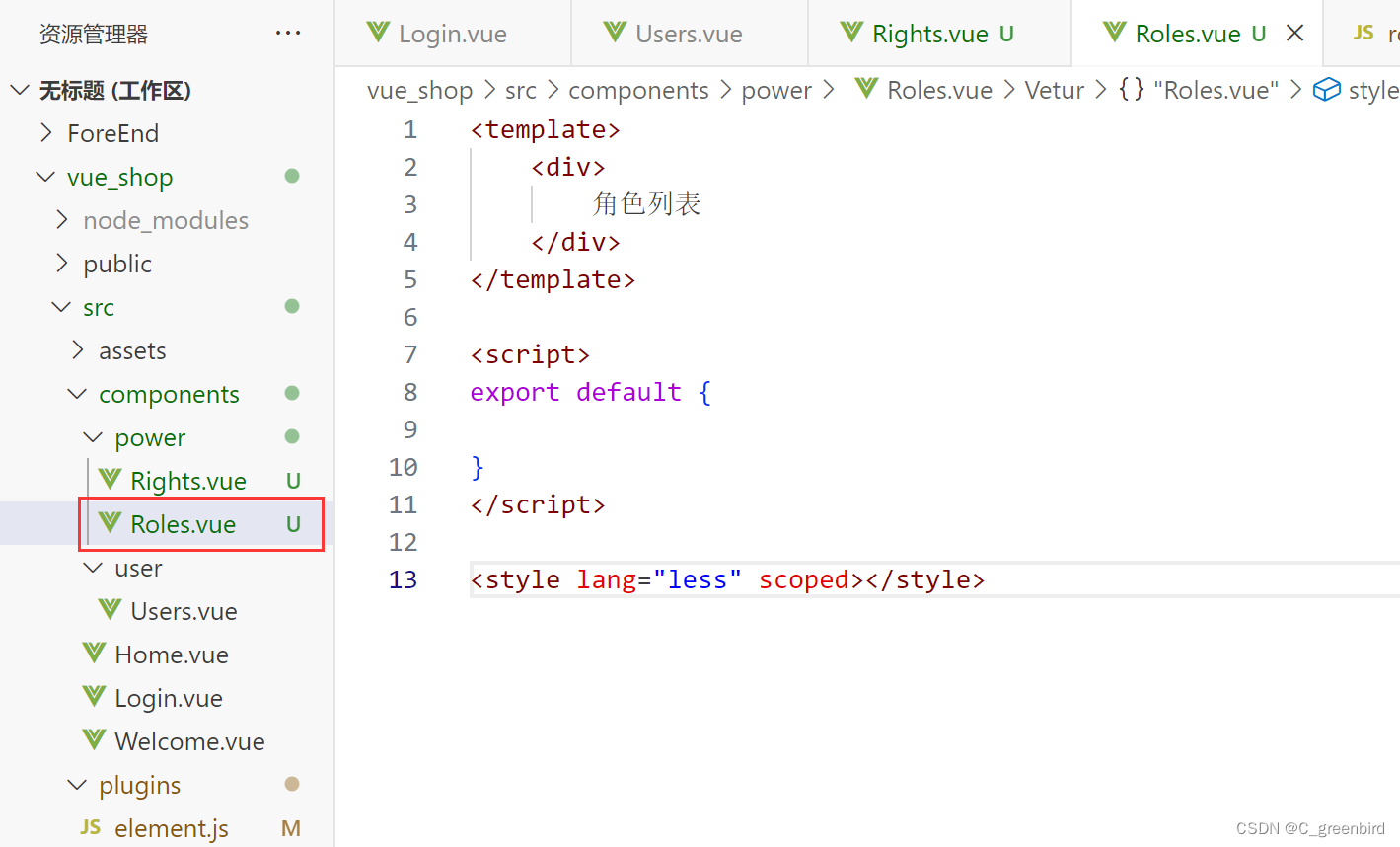Click the M status badge beside element.js
Image resolution: width=1400 pixels, height=847 pixels.
[x=291, y=828]
